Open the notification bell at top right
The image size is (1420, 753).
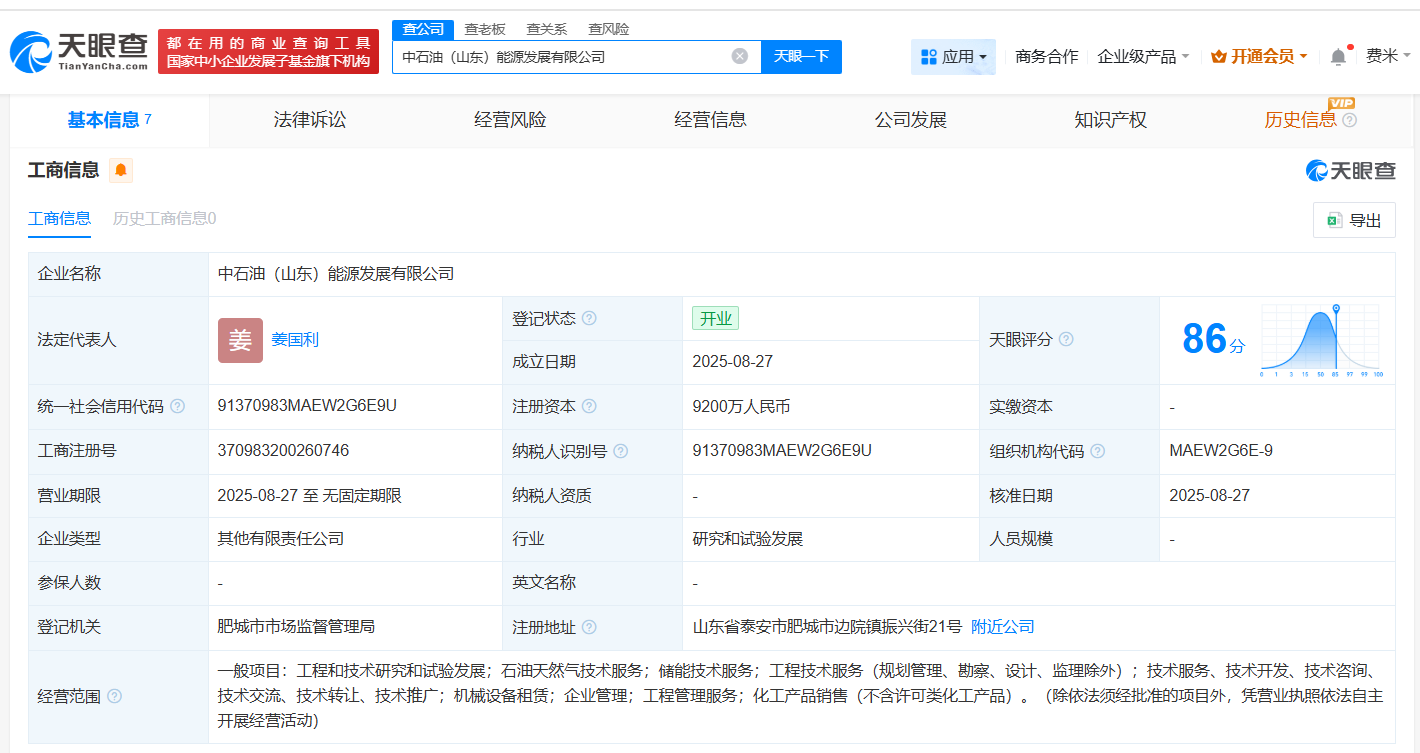pos(1337,56)
